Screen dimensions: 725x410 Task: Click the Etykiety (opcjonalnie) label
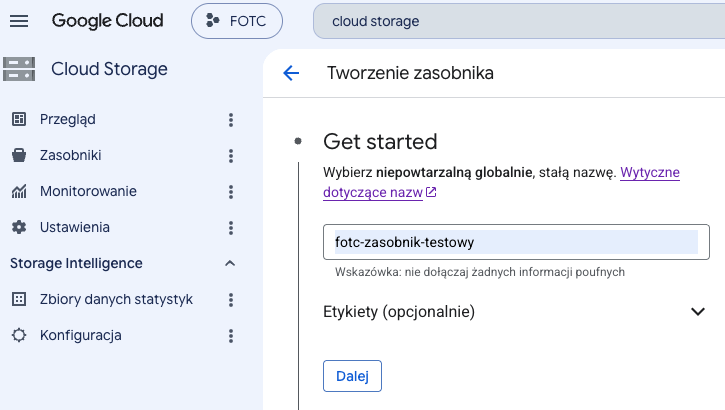[x=399, y=312]
